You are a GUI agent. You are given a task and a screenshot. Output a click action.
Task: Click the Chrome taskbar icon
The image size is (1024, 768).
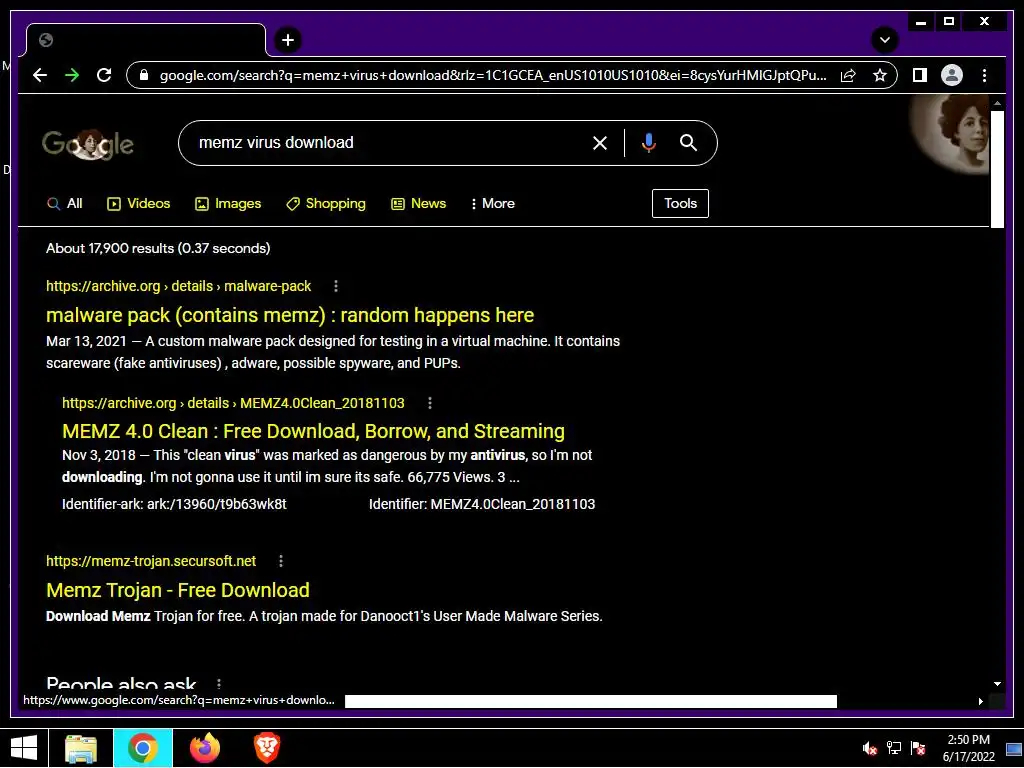(143, 748)
